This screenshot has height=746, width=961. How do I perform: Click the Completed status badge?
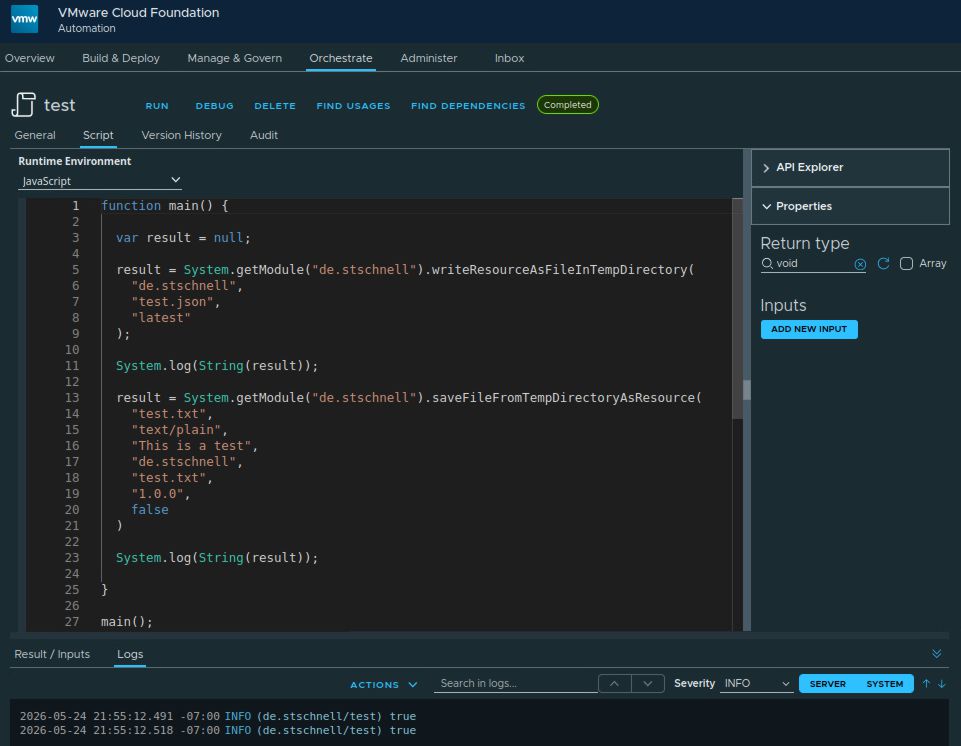pyautogui.click(x=568, y=105)
